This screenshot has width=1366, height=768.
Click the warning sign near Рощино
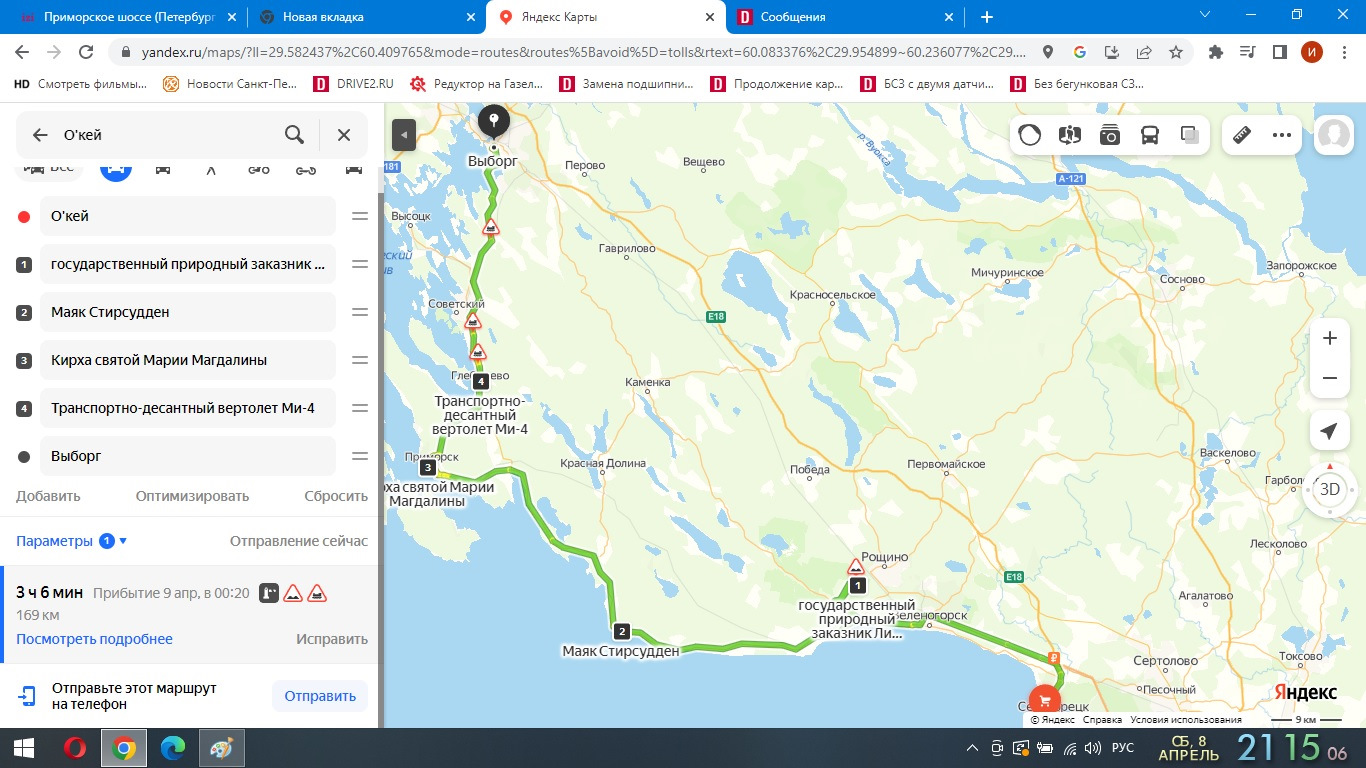(855, 566)
